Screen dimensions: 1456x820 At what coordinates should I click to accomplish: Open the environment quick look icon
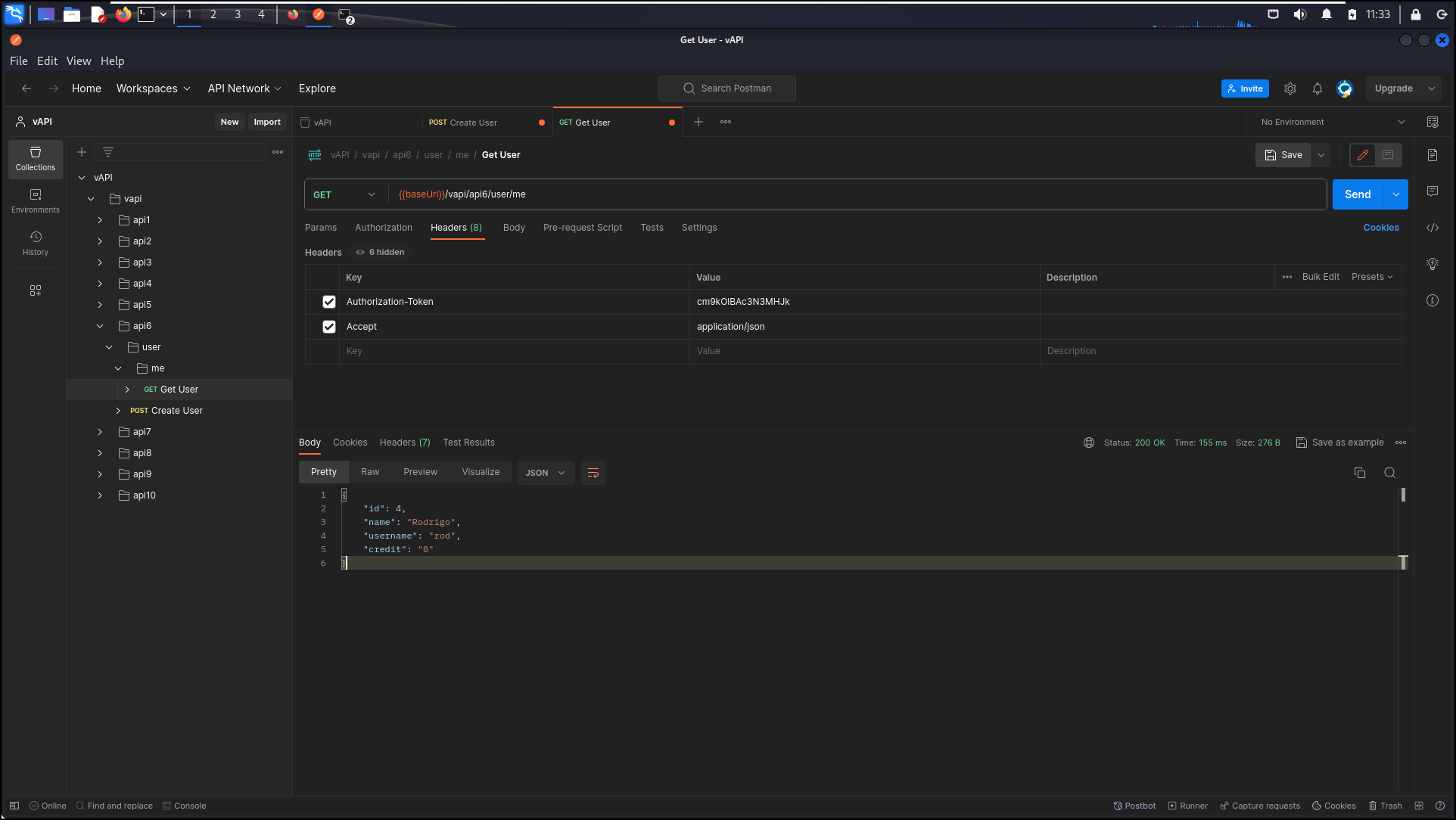coord(1433,122)
